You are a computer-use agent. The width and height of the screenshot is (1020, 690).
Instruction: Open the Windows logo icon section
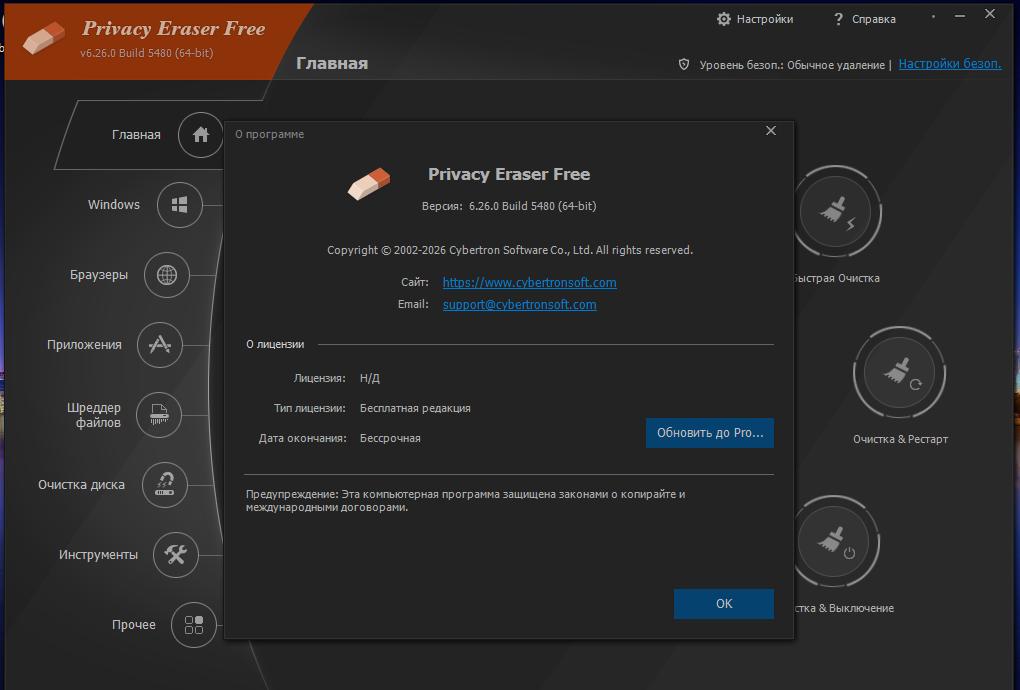click(180, 205)
